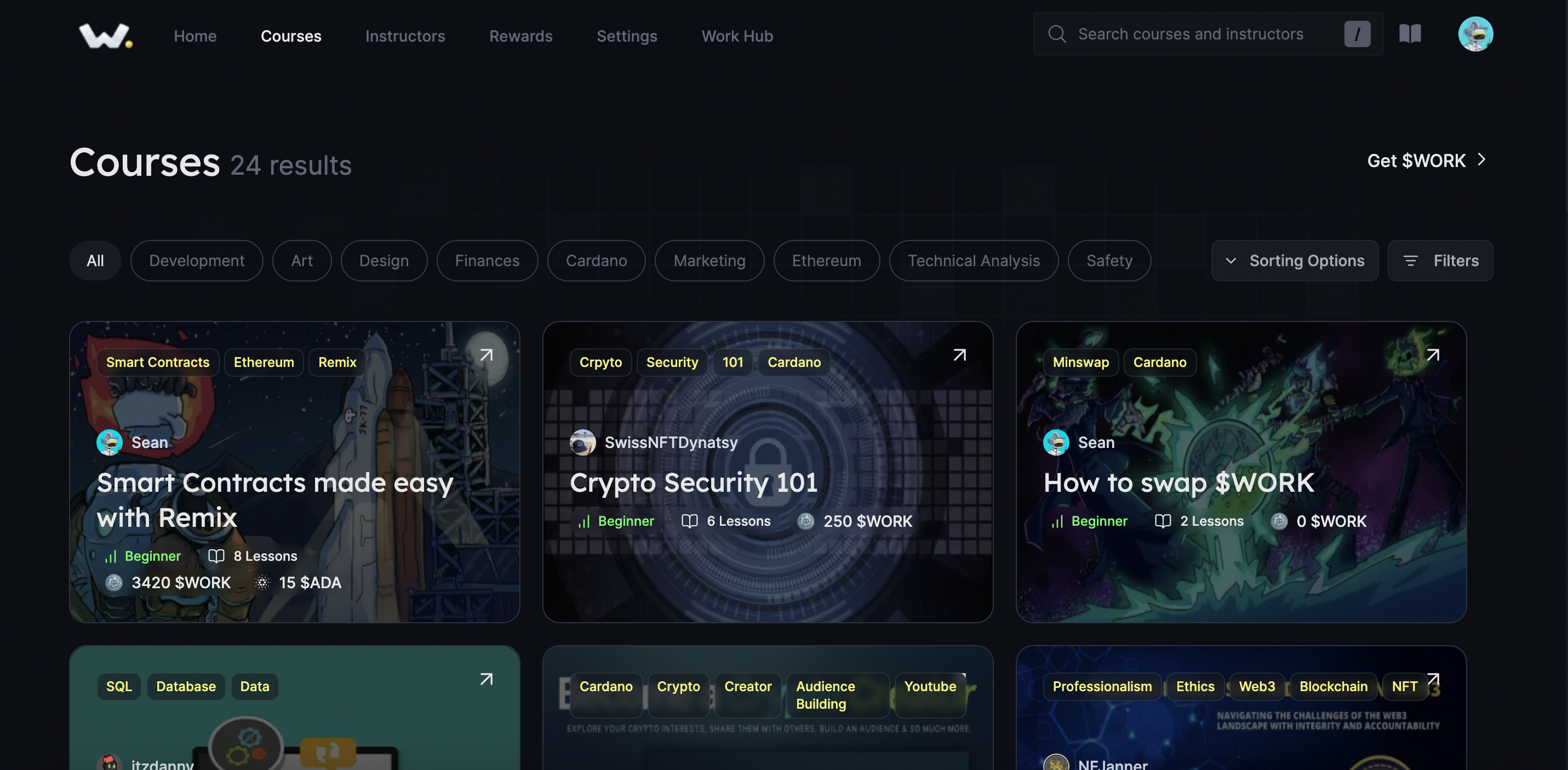Click the itzdanny avatar
Image resolution: width=1568 pixels, height=770 pixels.
[x=110, y=763]
